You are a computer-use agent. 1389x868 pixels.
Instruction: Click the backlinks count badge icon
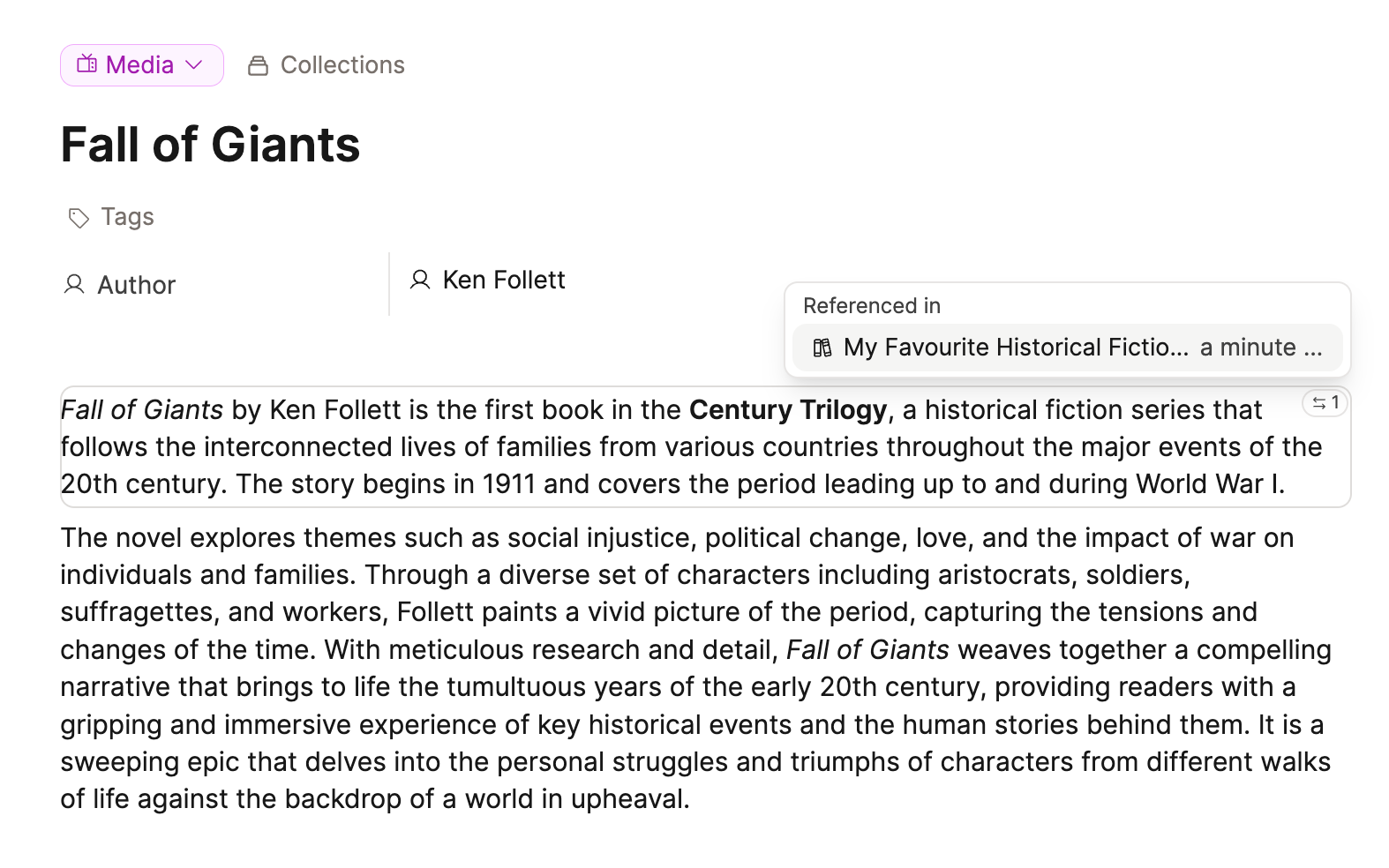pyautogui.click(x=1319, y=403)
